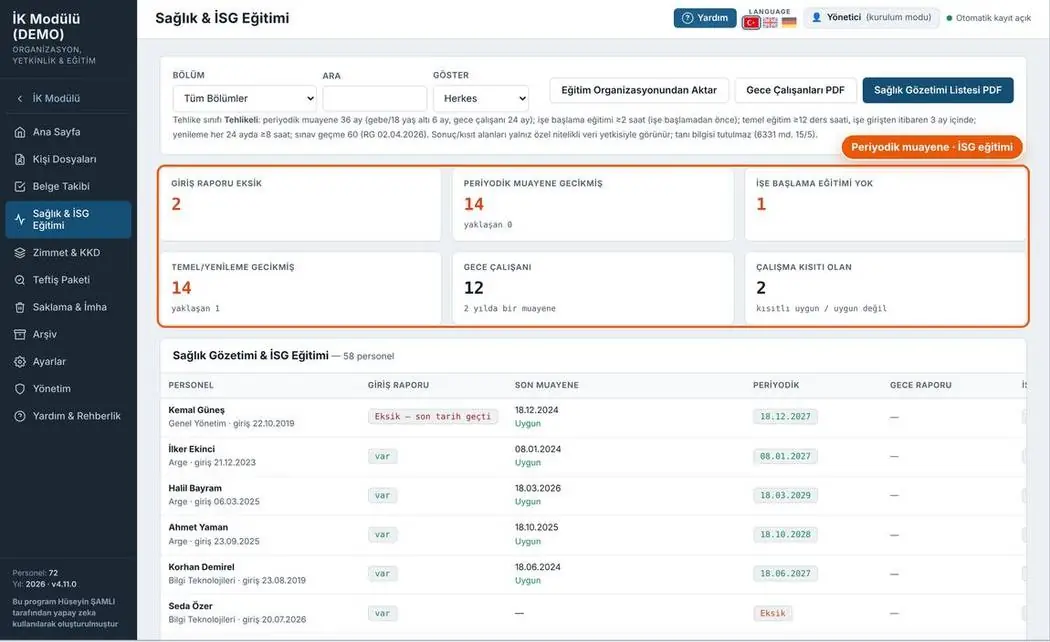The height and width of the screenshot is (642, 1050).
Task: Click personnel name İlker Ekinci
Action: 192,449
